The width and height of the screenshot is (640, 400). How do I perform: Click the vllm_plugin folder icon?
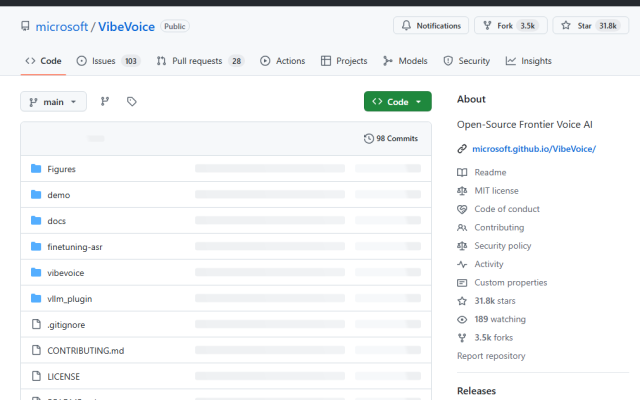click(x=37, y=298)
